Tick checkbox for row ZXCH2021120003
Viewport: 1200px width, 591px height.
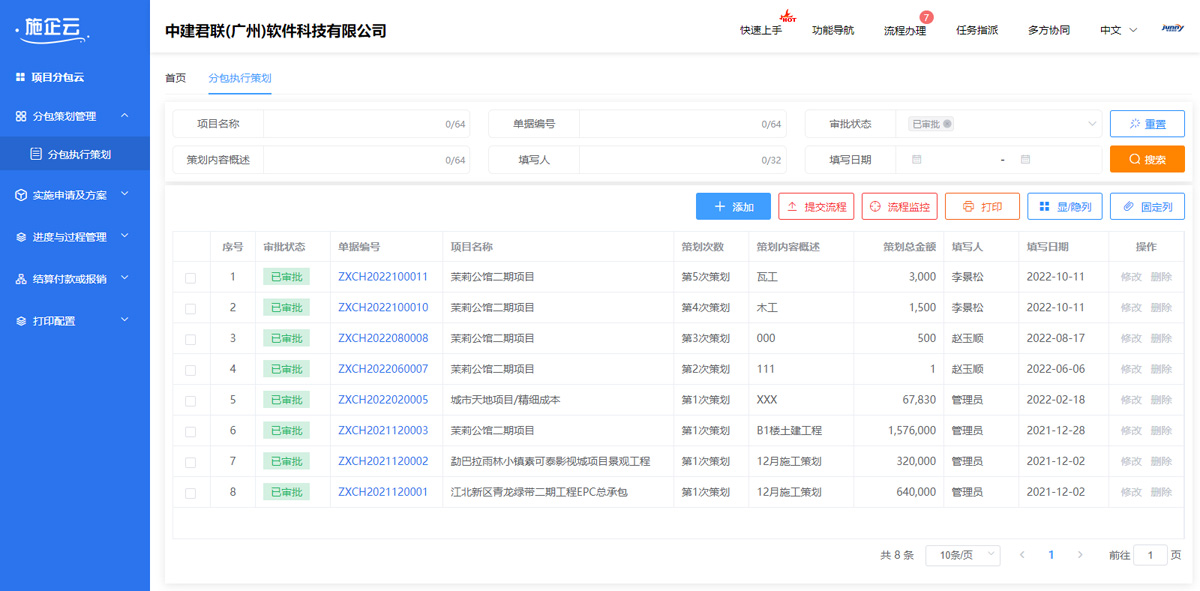191,432
